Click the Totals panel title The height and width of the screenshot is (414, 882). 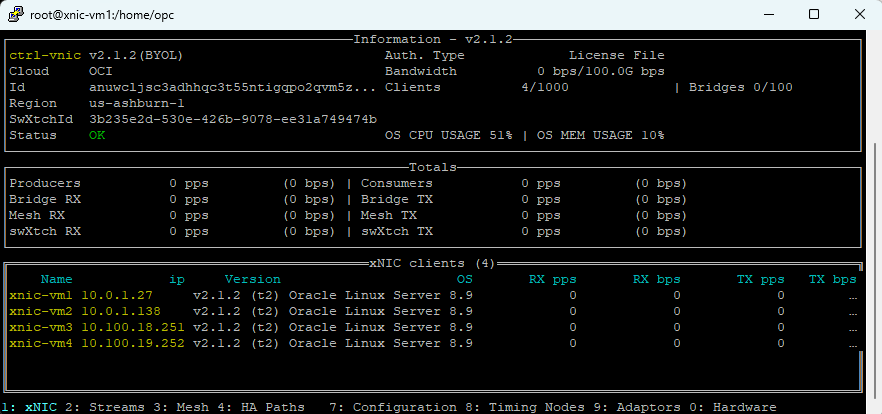pyautogui.click(x=433, y=167)
